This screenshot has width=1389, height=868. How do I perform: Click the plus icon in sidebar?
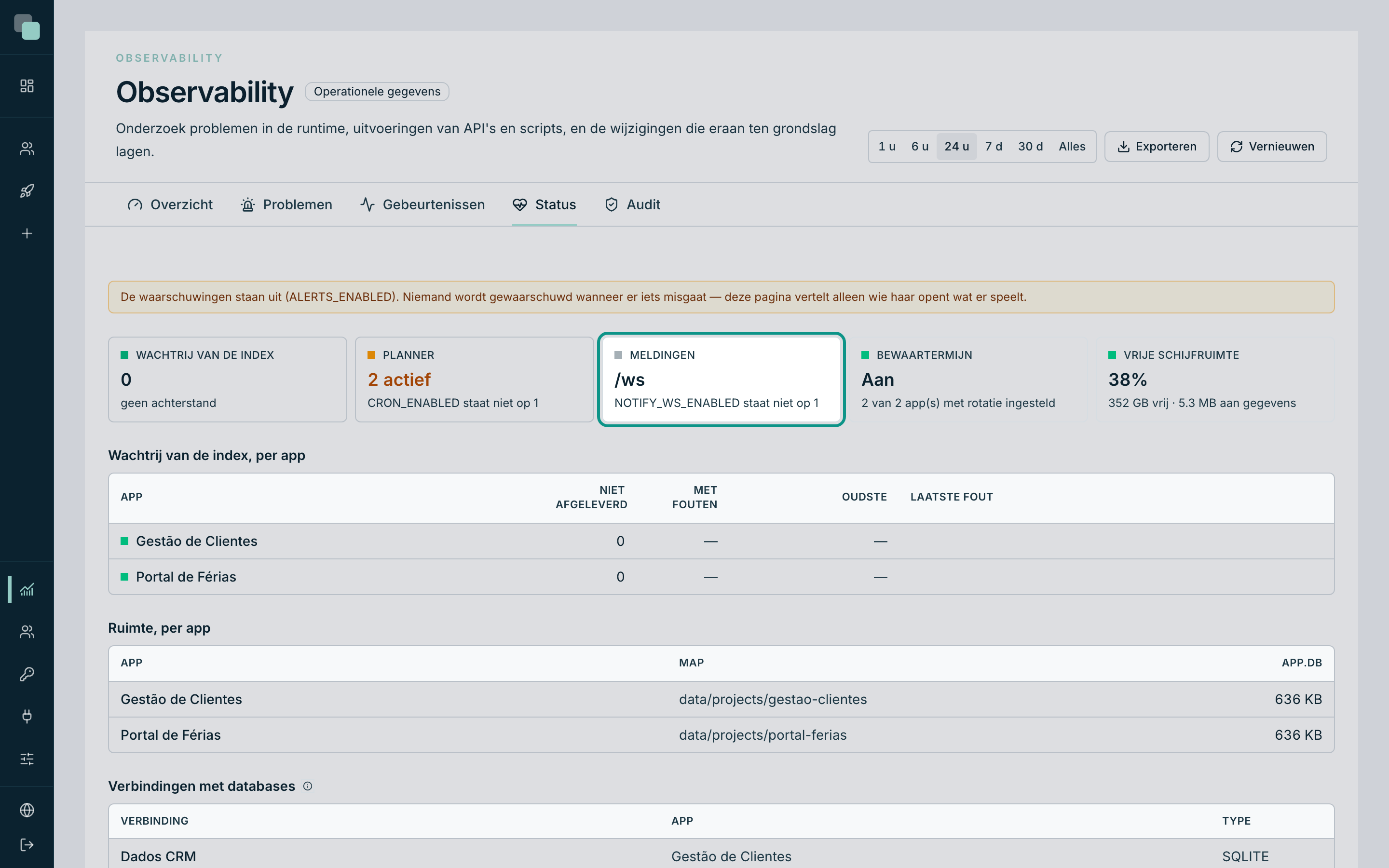tap(27, 234)
